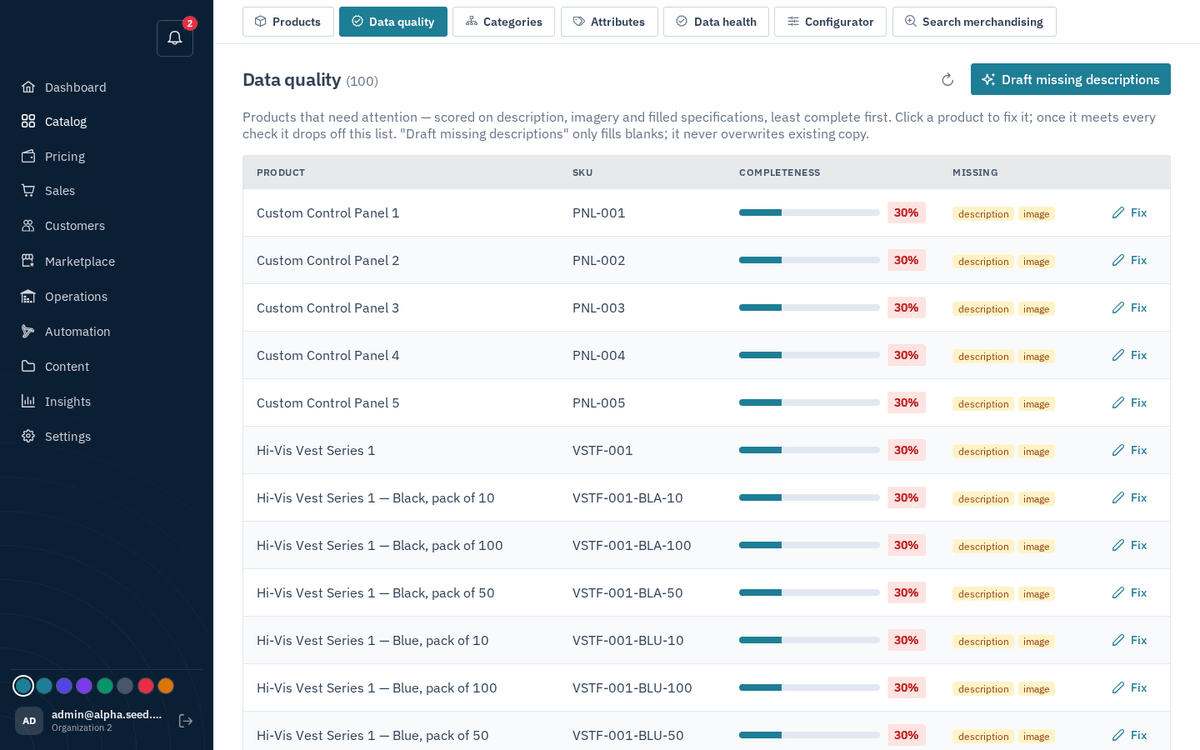Select the orange theme color swatch
This screenshot has height=750, width=1200.
pos(166,686)
